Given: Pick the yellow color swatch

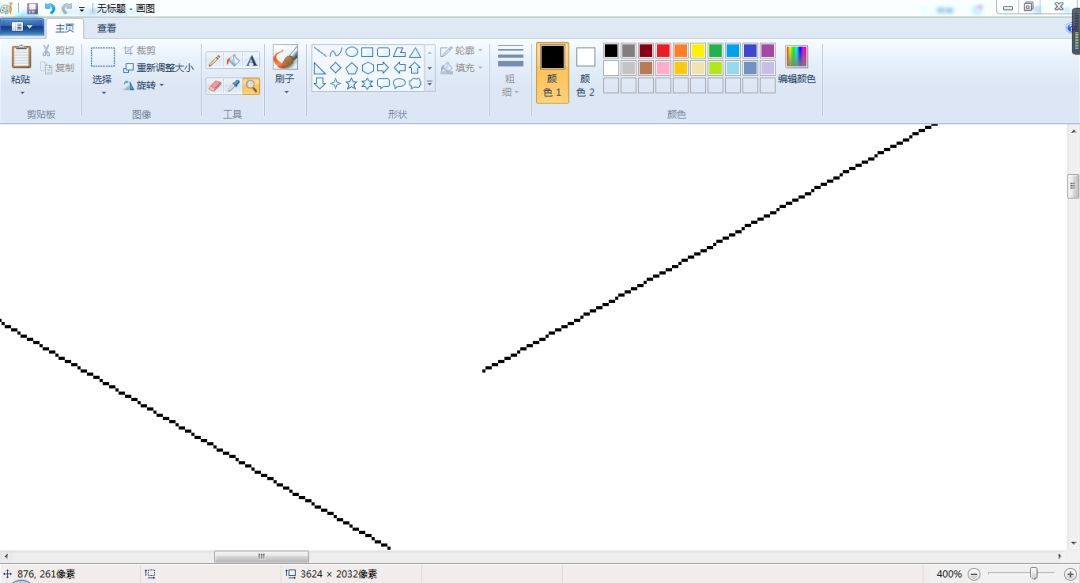Looking at the screenshot, I should 698,50.
